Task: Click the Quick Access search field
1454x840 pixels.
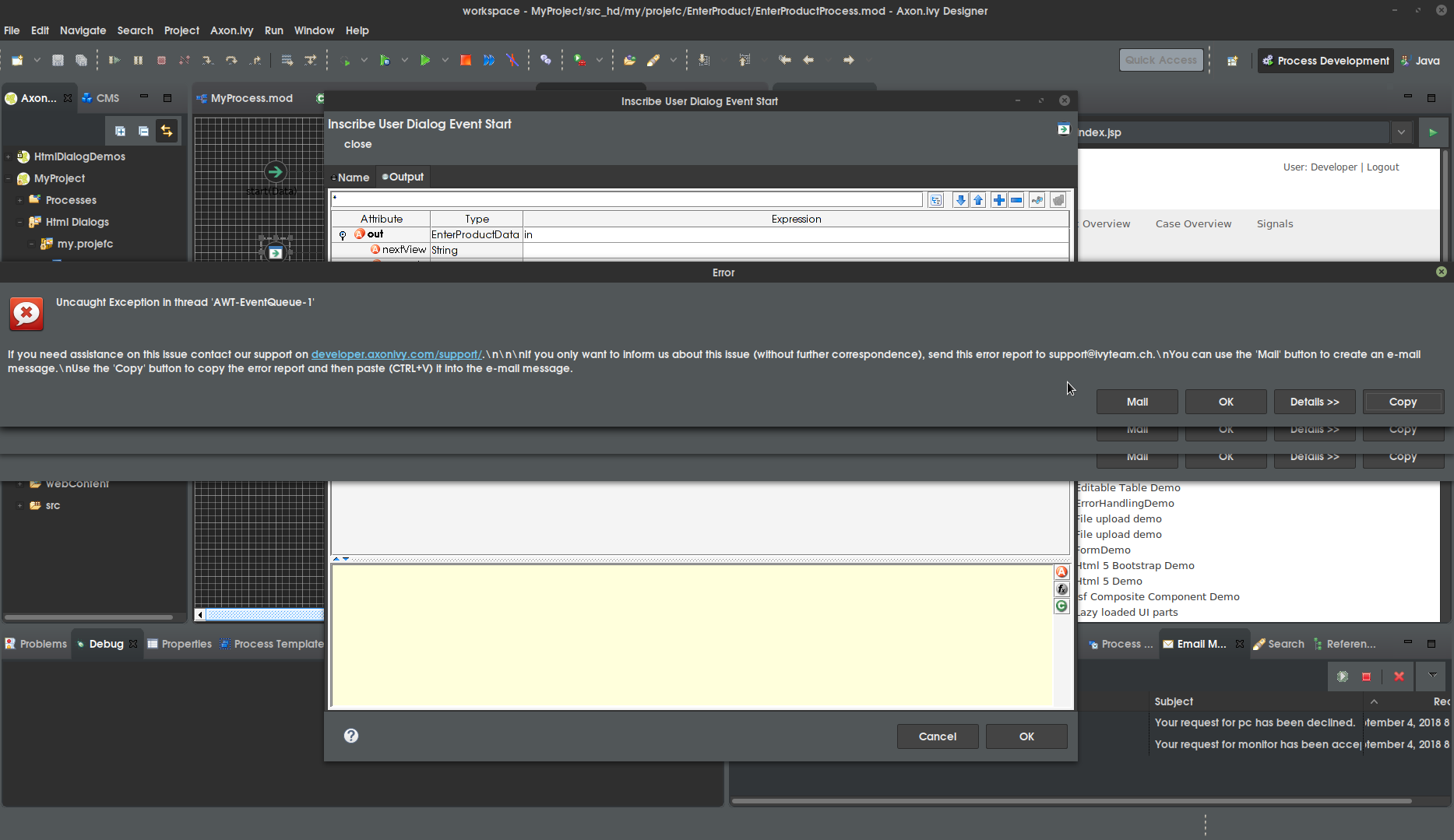Action: click(x=1161, y=60)
